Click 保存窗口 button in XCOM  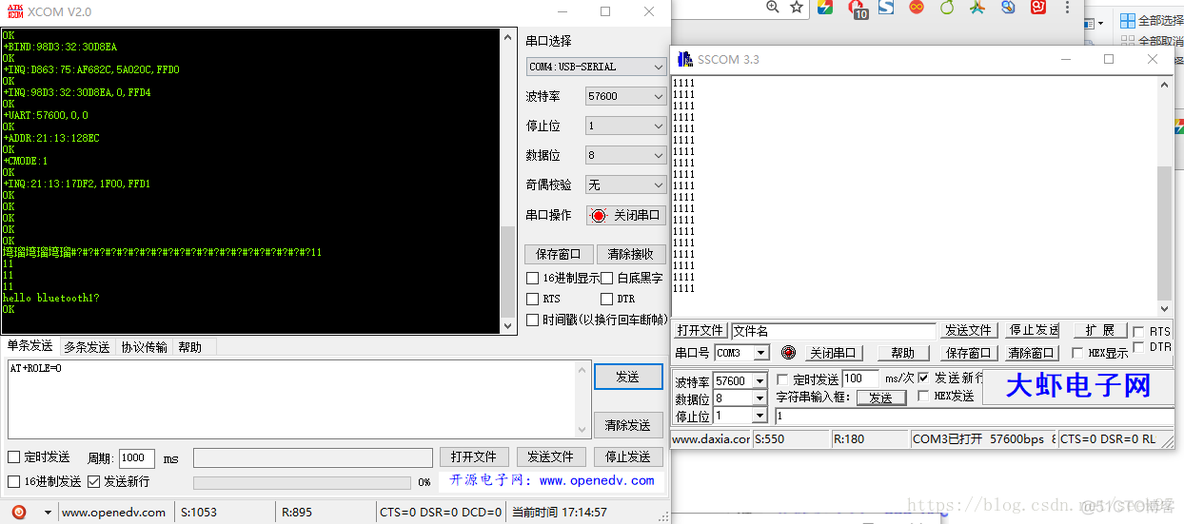[x=558, y=254]
